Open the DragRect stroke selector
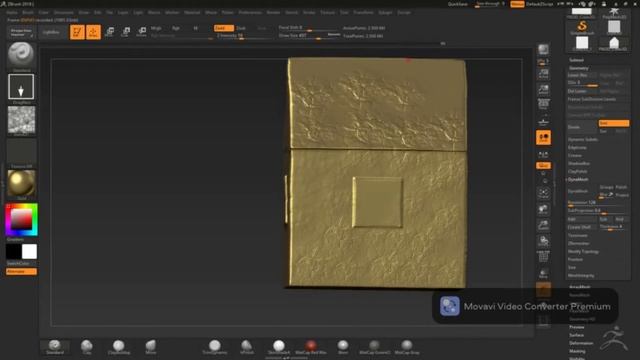This screenshot has width=640, height=360. coord(21,87)
